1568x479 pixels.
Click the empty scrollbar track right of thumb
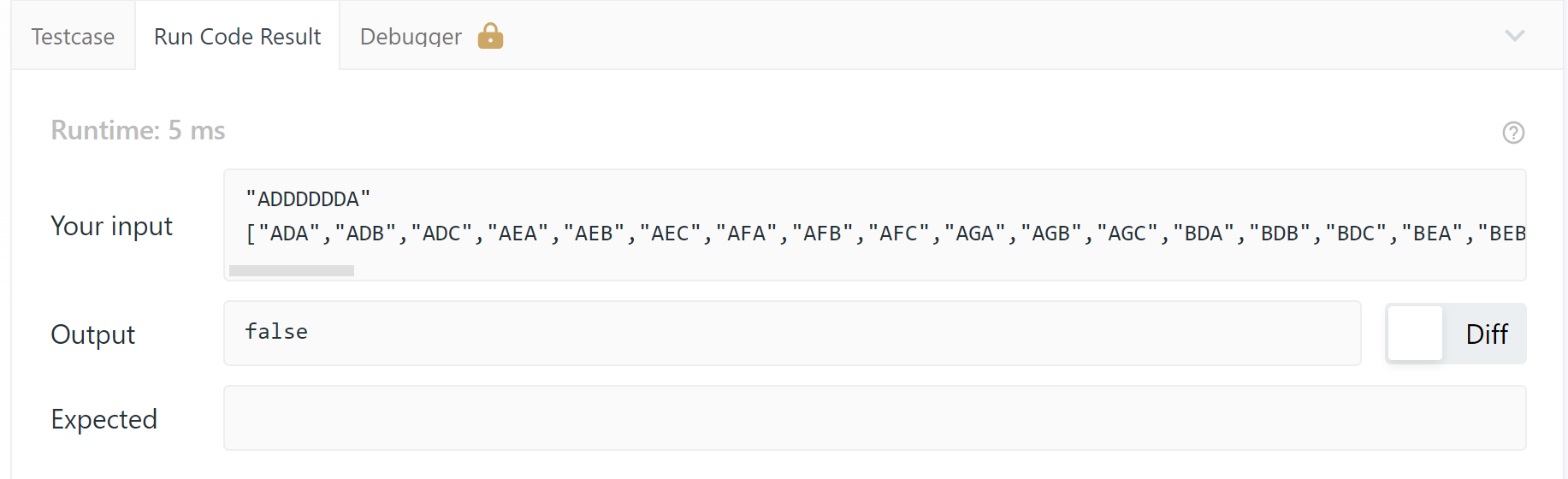pyautogui.click(x=855, y=270)
